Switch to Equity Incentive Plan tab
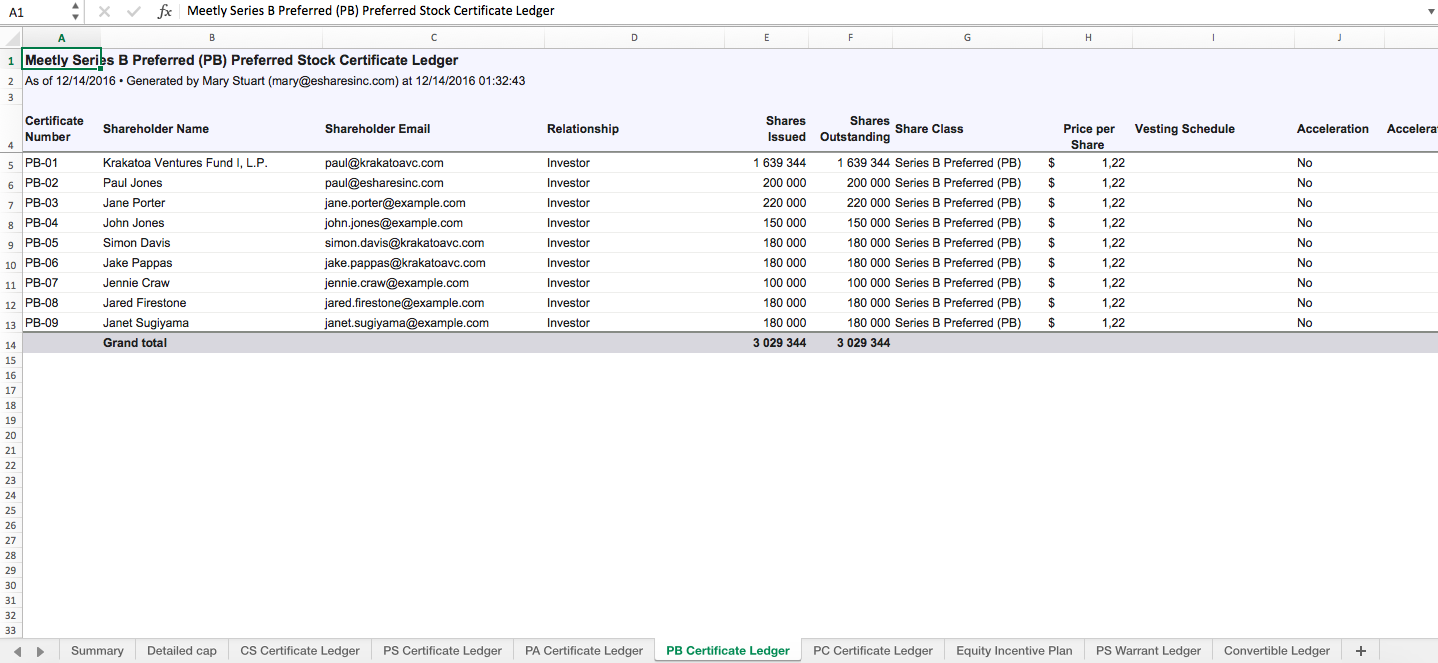The height and width of the screenshot is (663, 1438). (1014, 650)
